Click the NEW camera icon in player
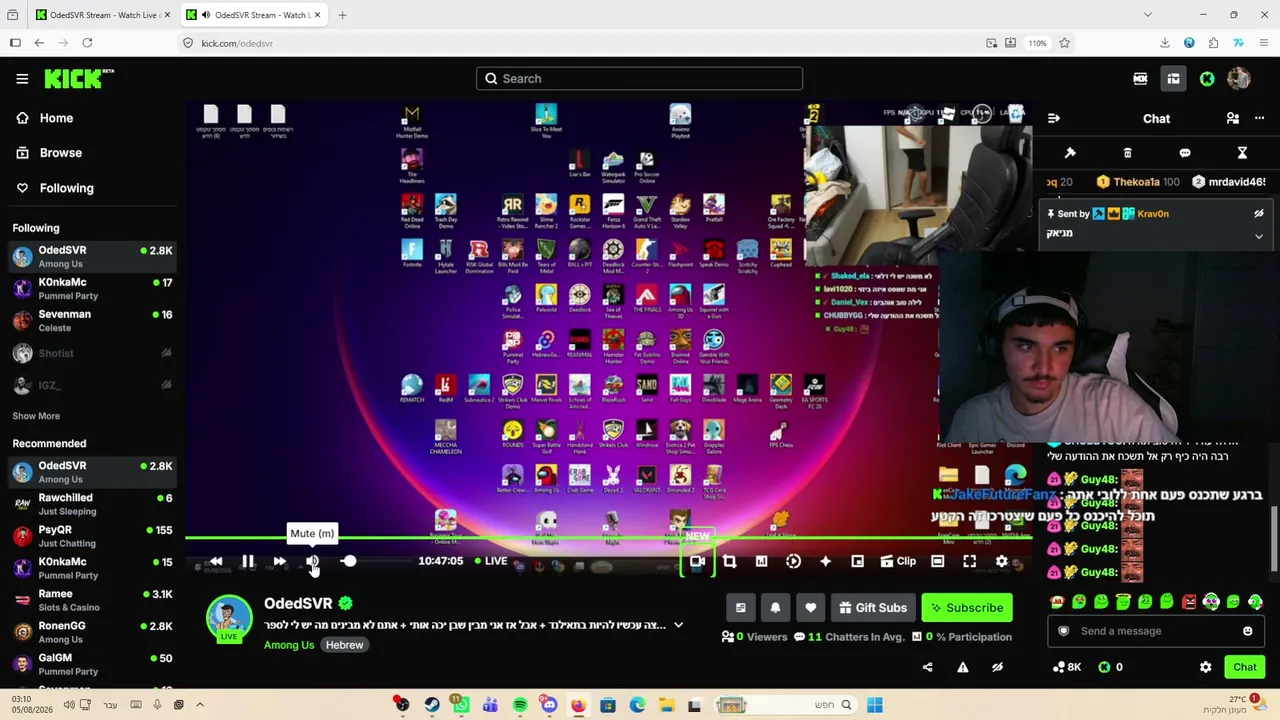Image resolution: width=1280 pixels, height=720 pixels. [697, 562]
